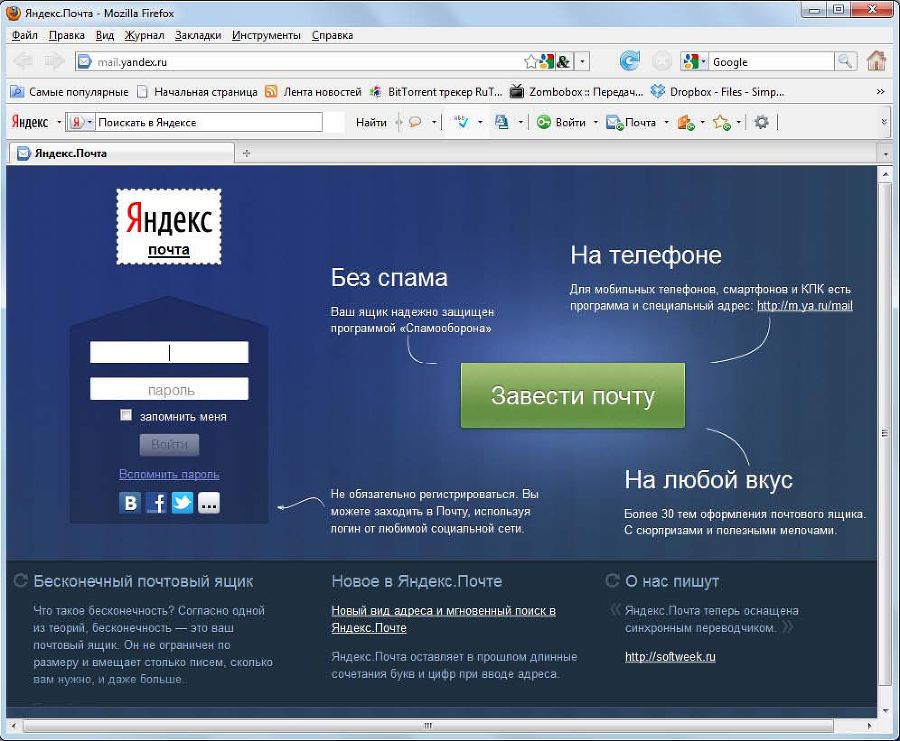This screenshot has height=741, width=900.
Task: Go to the Firefox Home page icon
Action: tap(876, 62)
